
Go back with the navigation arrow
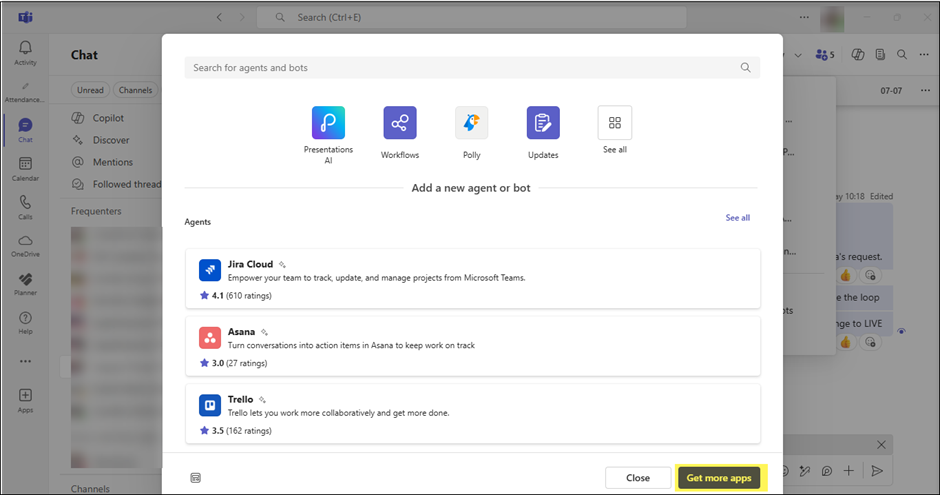coord(219,17)
